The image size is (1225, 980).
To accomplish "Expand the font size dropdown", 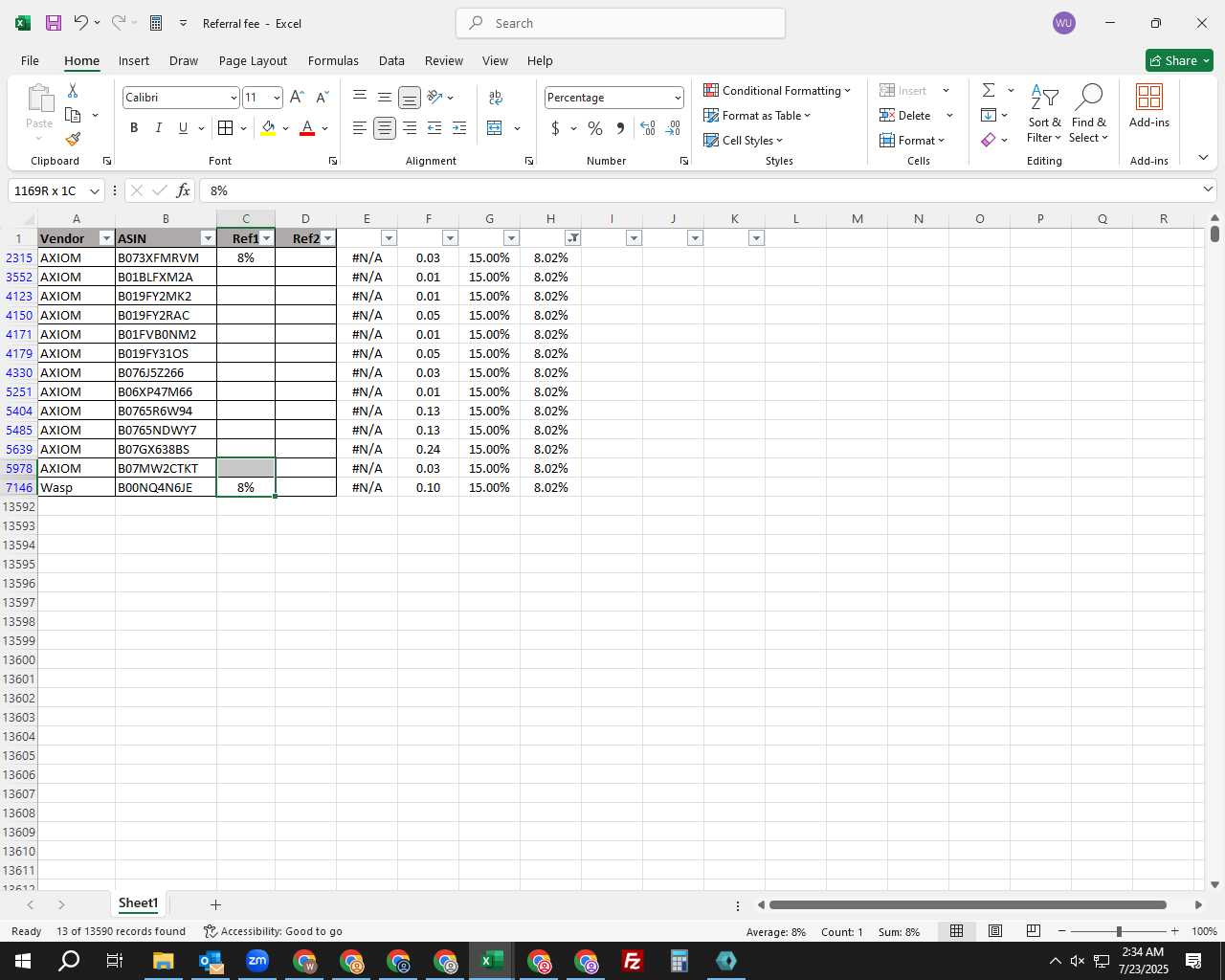I will tap(277, 98).
